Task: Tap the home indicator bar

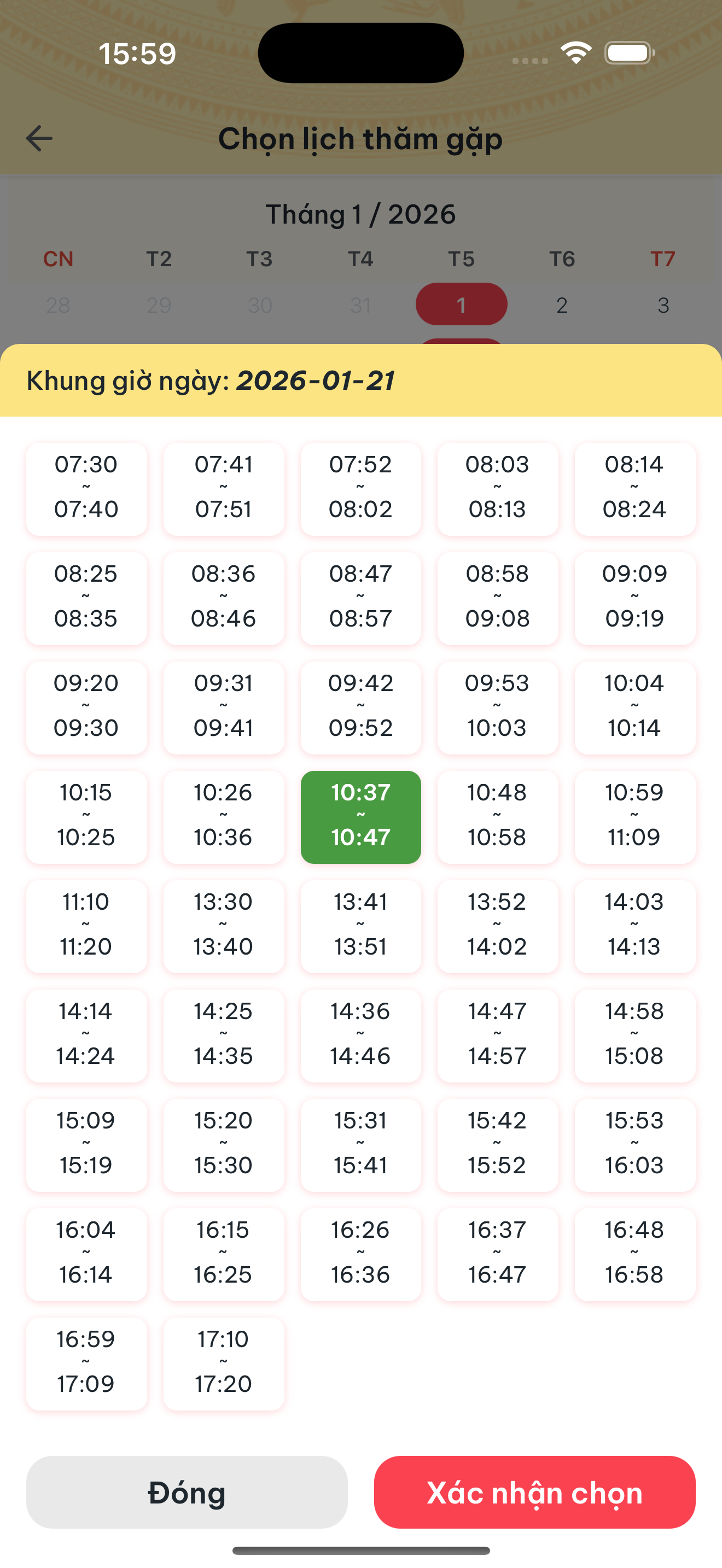Action: (x=361, y=1550)
